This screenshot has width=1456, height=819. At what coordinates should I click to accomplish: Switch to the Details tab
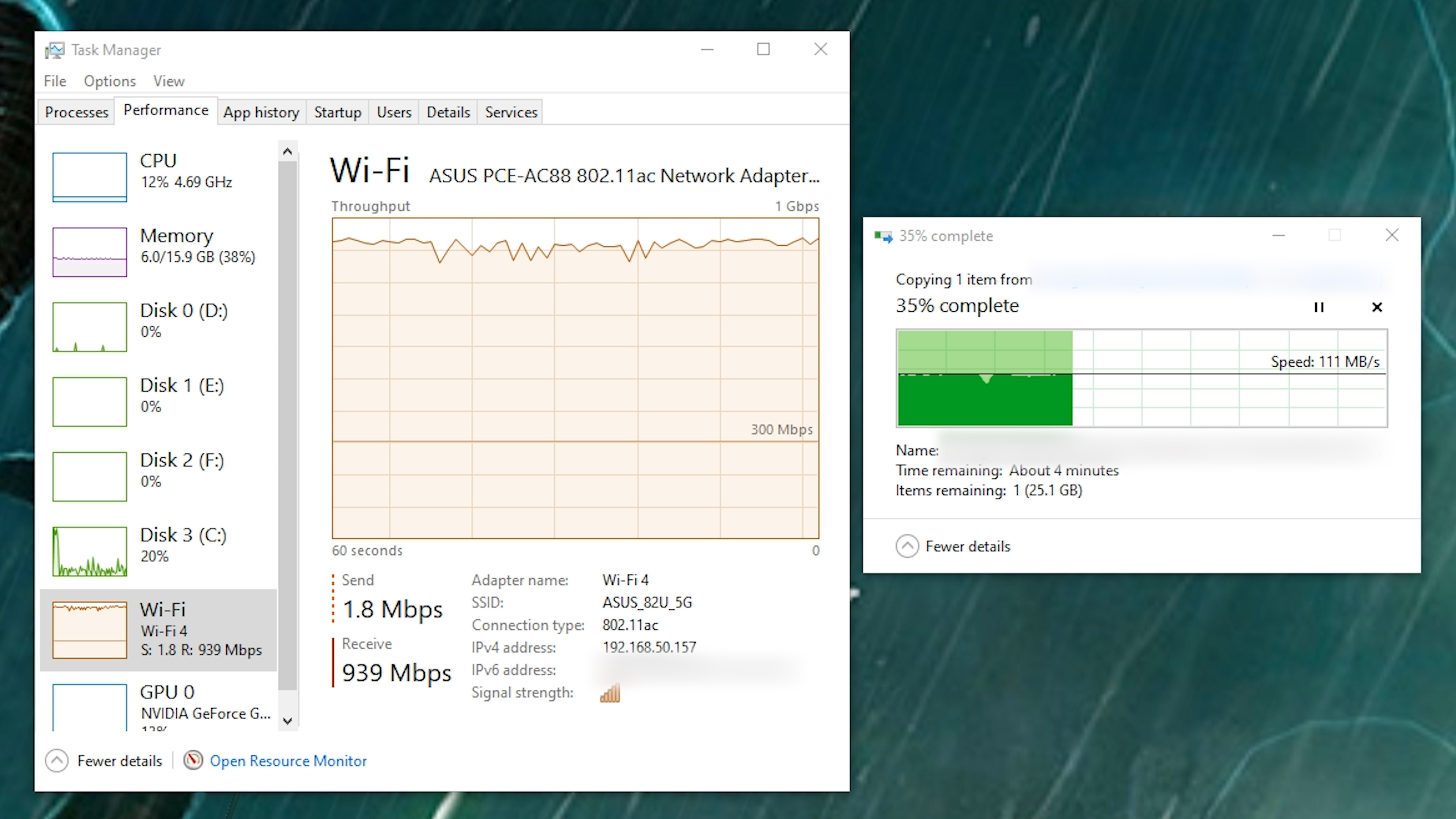[x=448, y=112]
